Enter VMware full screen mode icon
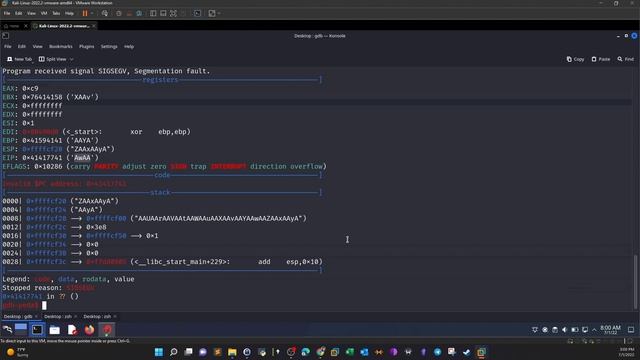The image size is (640, 360). click(x=173, y=13)
